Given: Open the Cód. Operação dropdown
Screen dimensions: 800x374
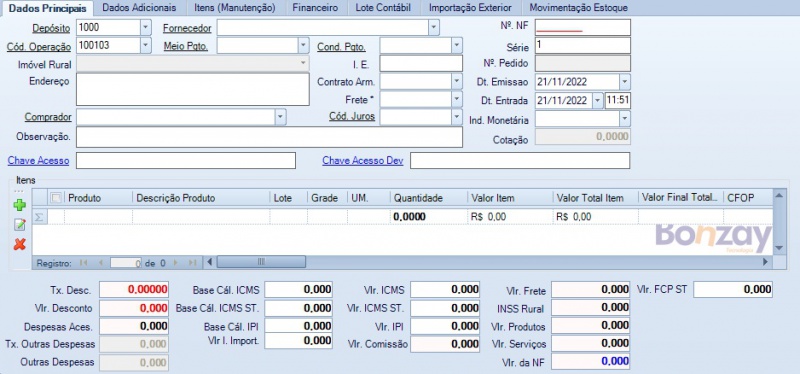Looking at the screenshot, I should coord(146,45).
